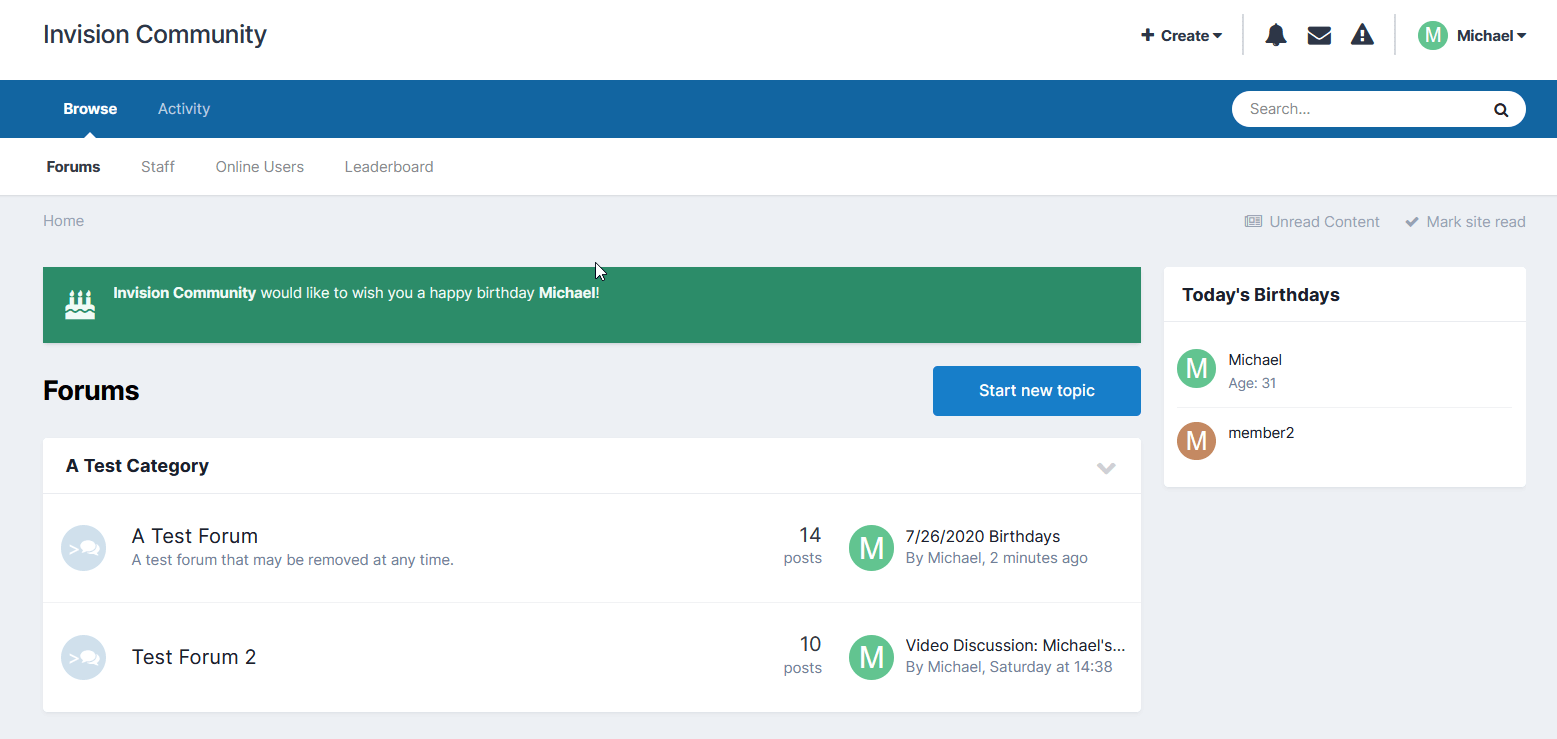This screenshot has width=1557, height=739.
Task: Click Michael's avatar in the top header
Action: click(1433, 35)
